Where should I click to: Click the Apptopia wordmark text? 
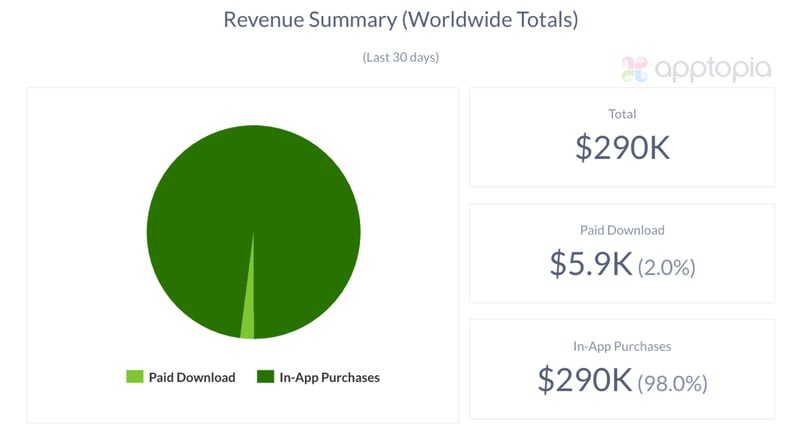pyautogui.click(x=713, y=69)
